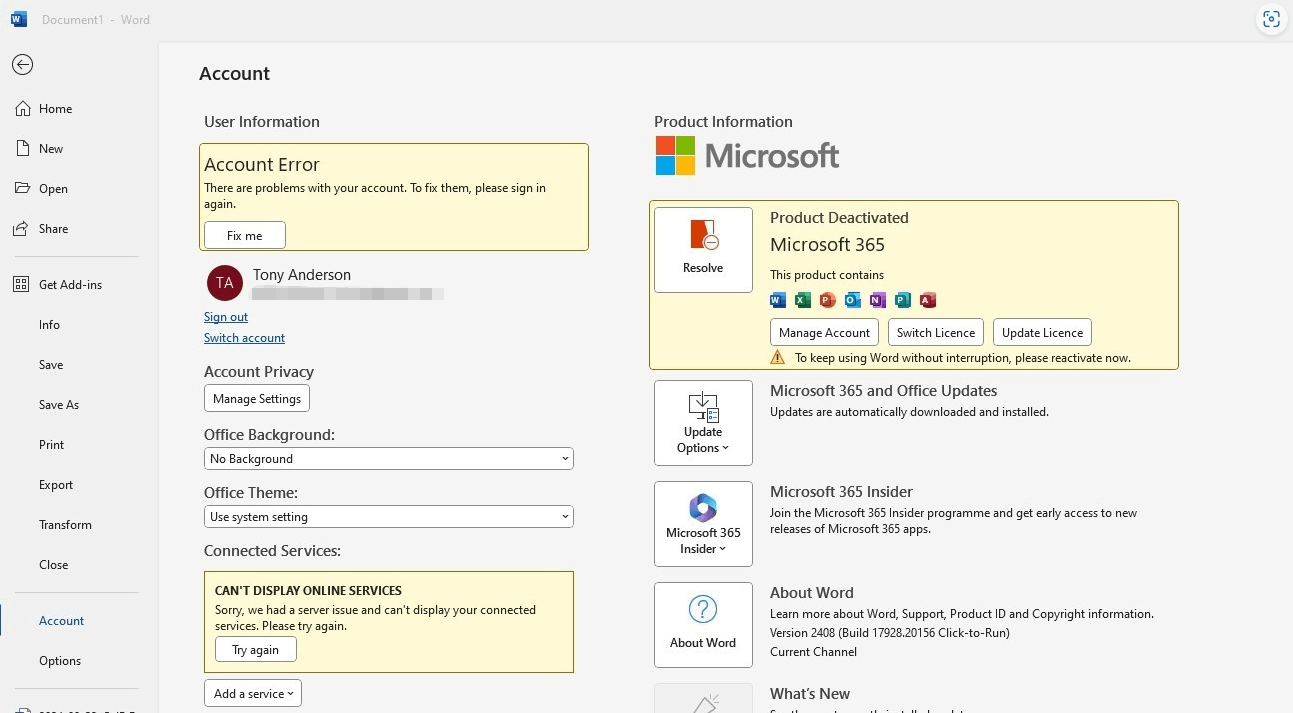Click the Microsoft logo image
The image size is (1293, 713).
point(747,156)
